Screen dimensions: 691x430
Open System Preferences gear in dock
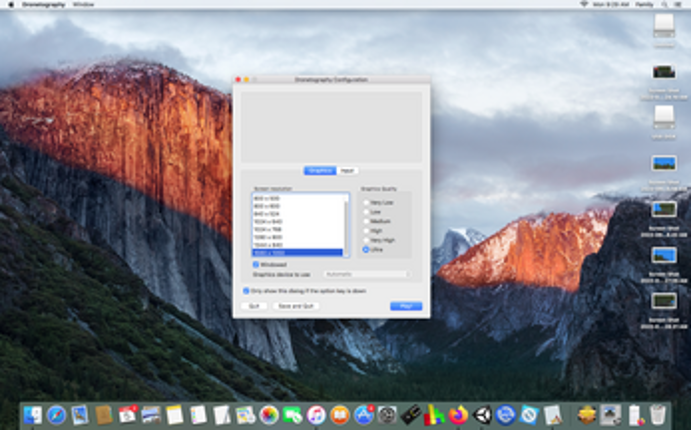(387, 415)
